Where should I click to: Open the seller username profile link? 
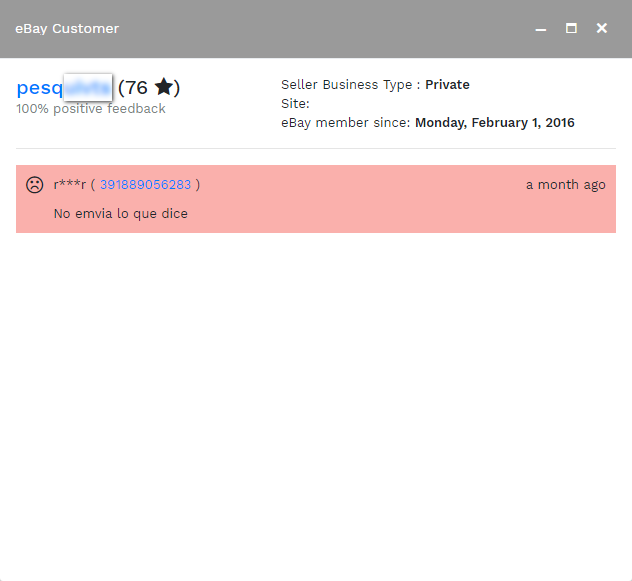(64, 88)
